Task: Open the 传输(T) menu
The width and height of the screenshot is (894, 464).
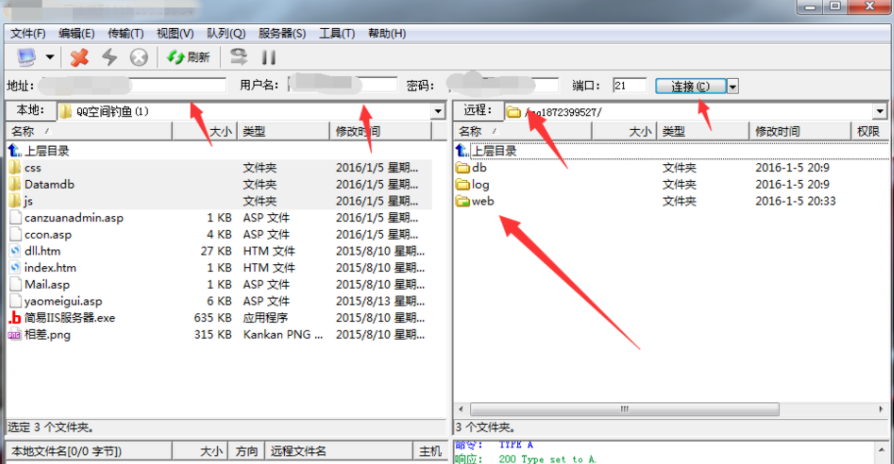Action: pos(125,33)
